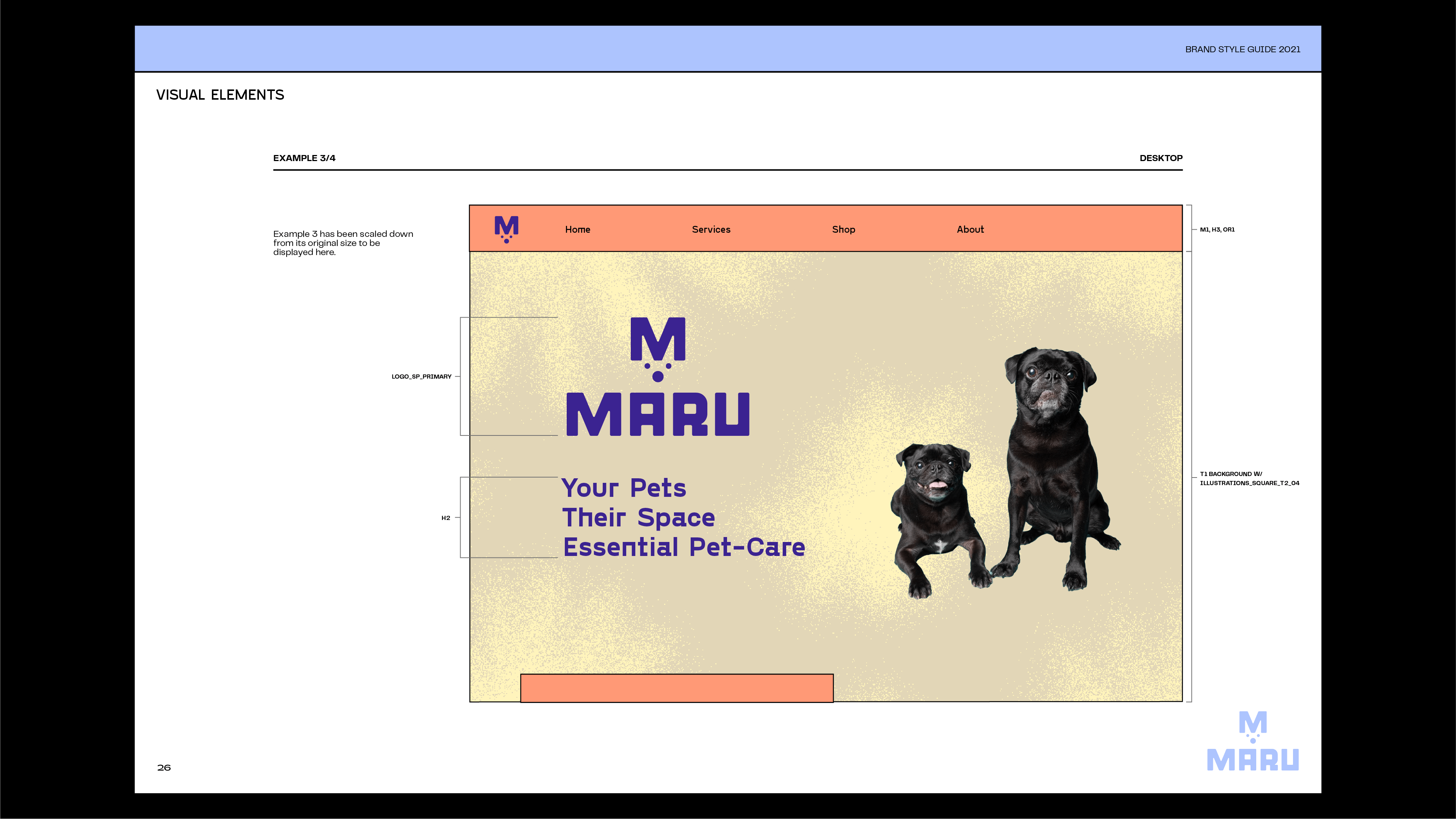Open the About nav link
Viewport: 1456px width, 819px height.
970,229
